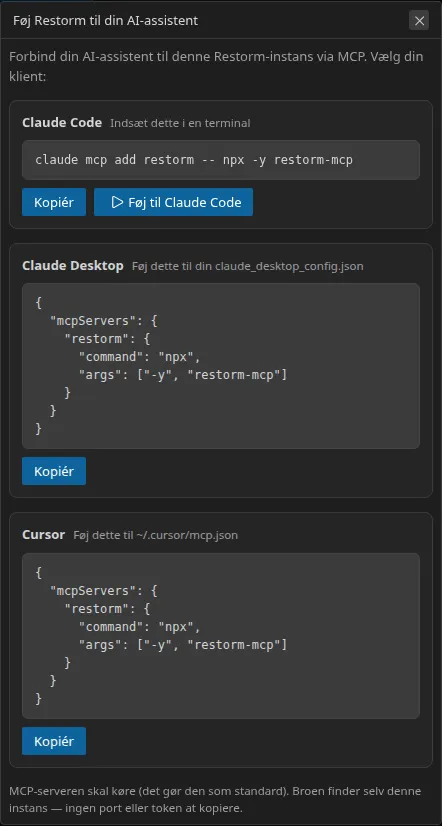Select the Cursor section heading
The height and width of the screenshot is (826, 442).
tap(43, 535)
